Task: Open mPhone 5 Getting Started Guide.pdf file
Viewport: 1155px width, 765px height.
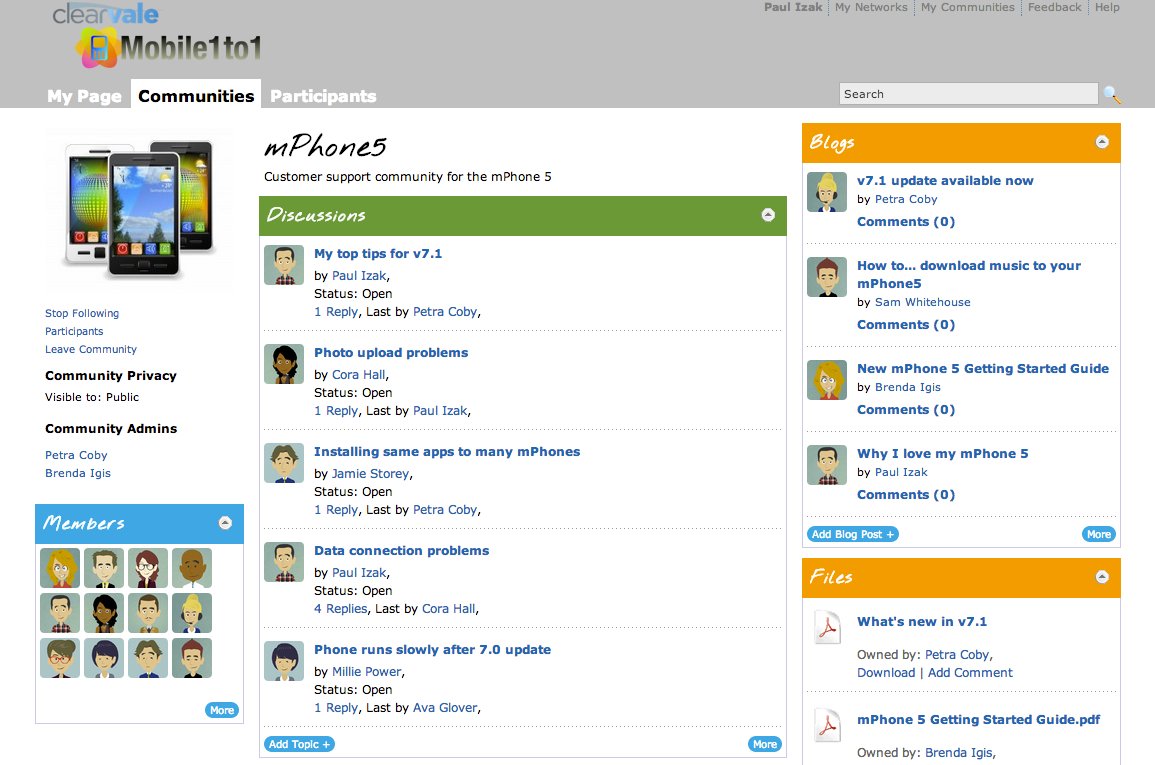Action: (x=978, y=720)
